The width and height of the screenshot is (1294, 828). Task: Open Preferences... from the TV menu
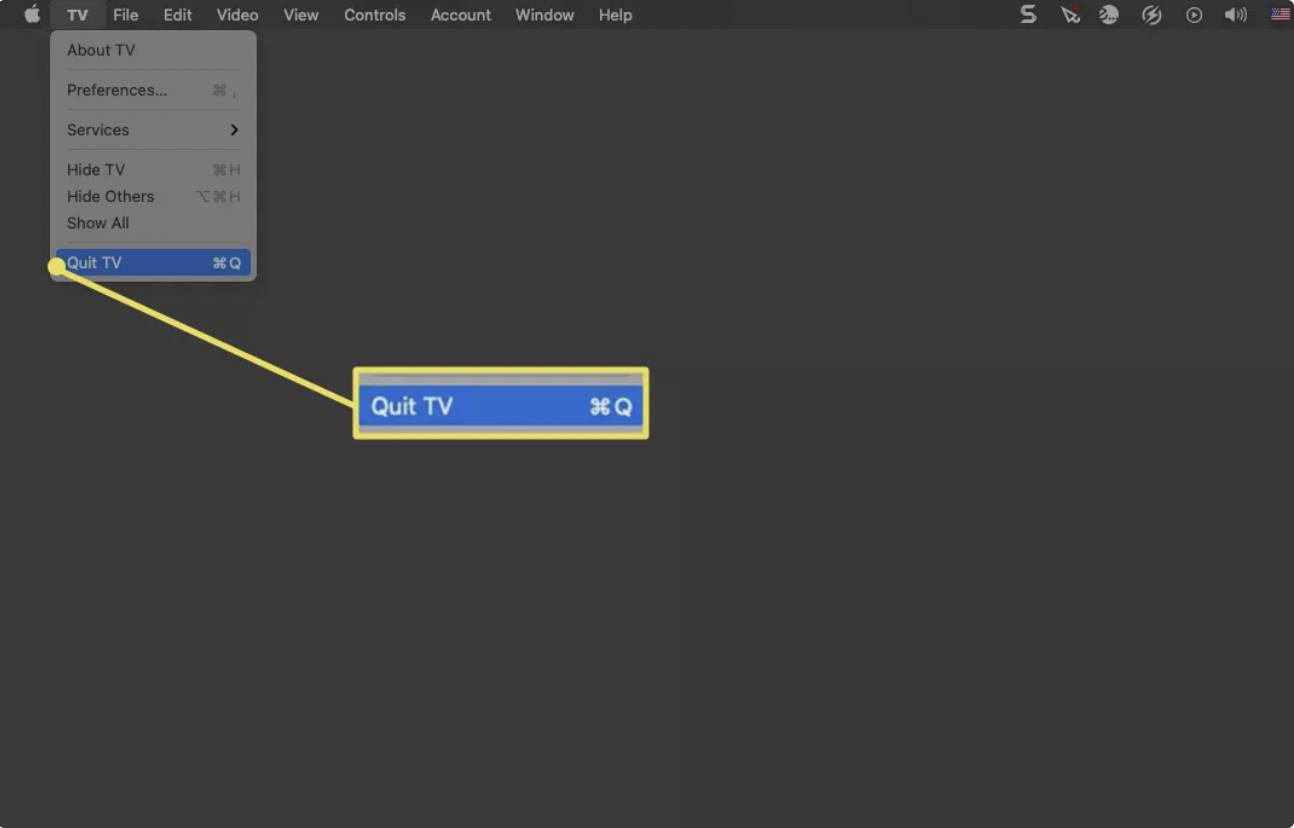tap(117, 90)
